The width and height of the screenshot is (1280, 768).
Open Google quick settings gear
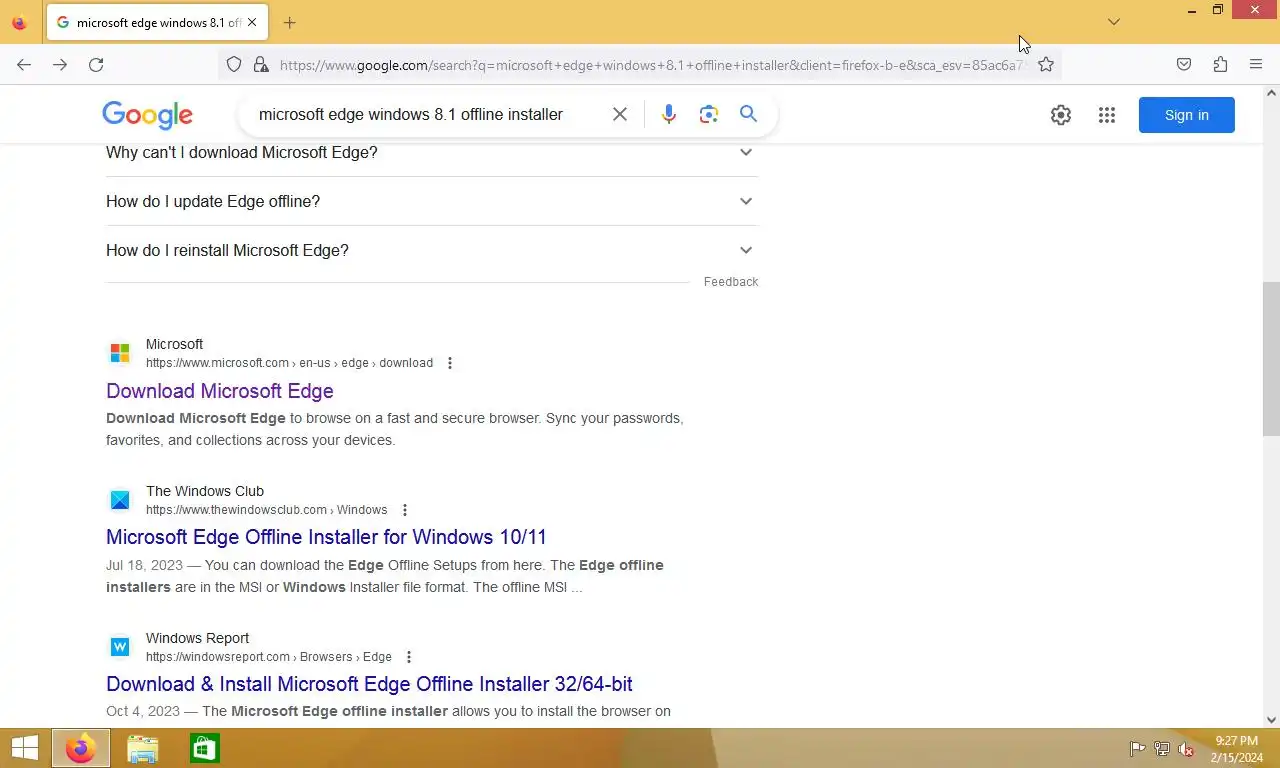1061,115
